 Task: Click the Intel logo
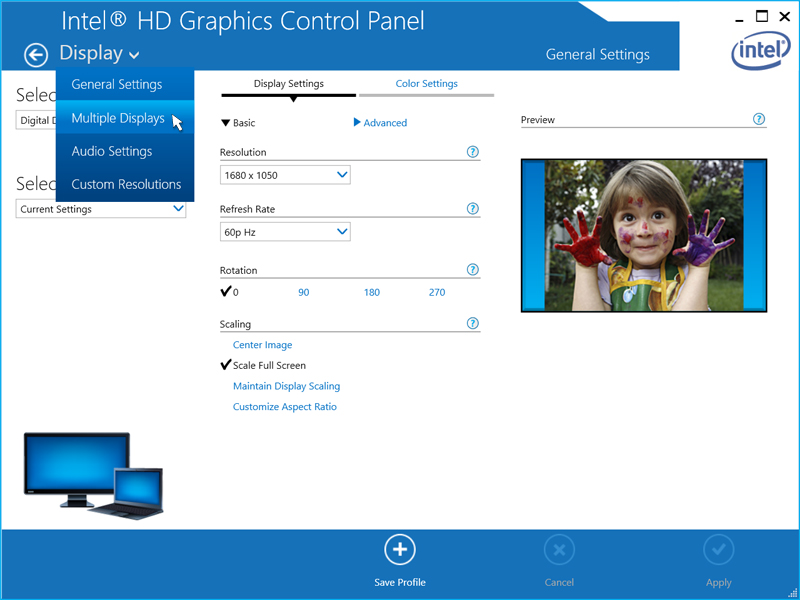pos(761,53)
